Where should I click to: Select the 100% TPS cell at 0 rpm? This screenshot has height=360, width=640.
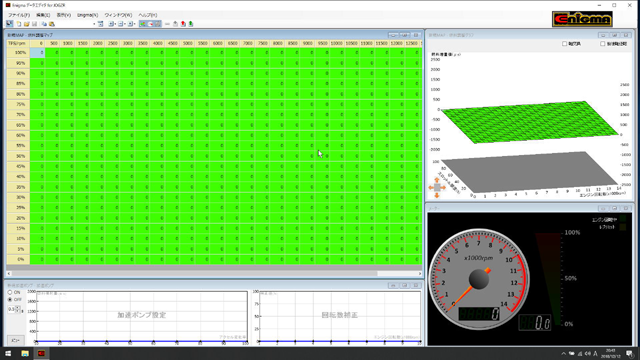coord(37,52)
